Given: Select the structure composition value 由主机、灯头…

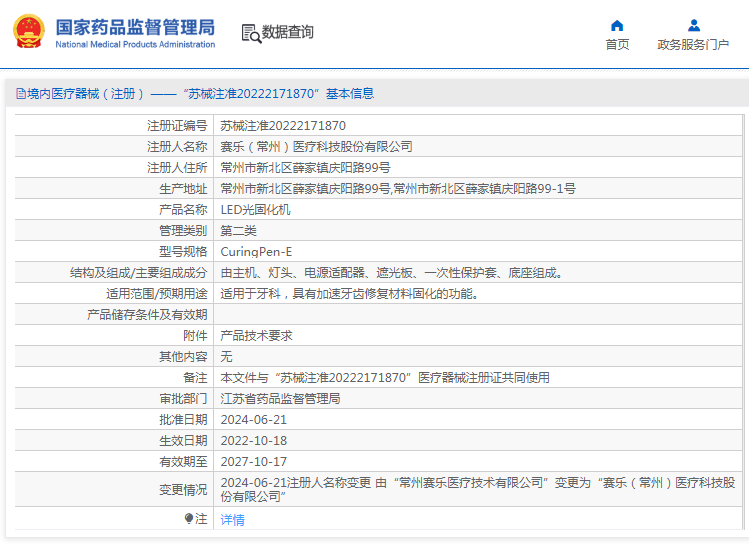Looking at the screenshot, I should 392,273.
